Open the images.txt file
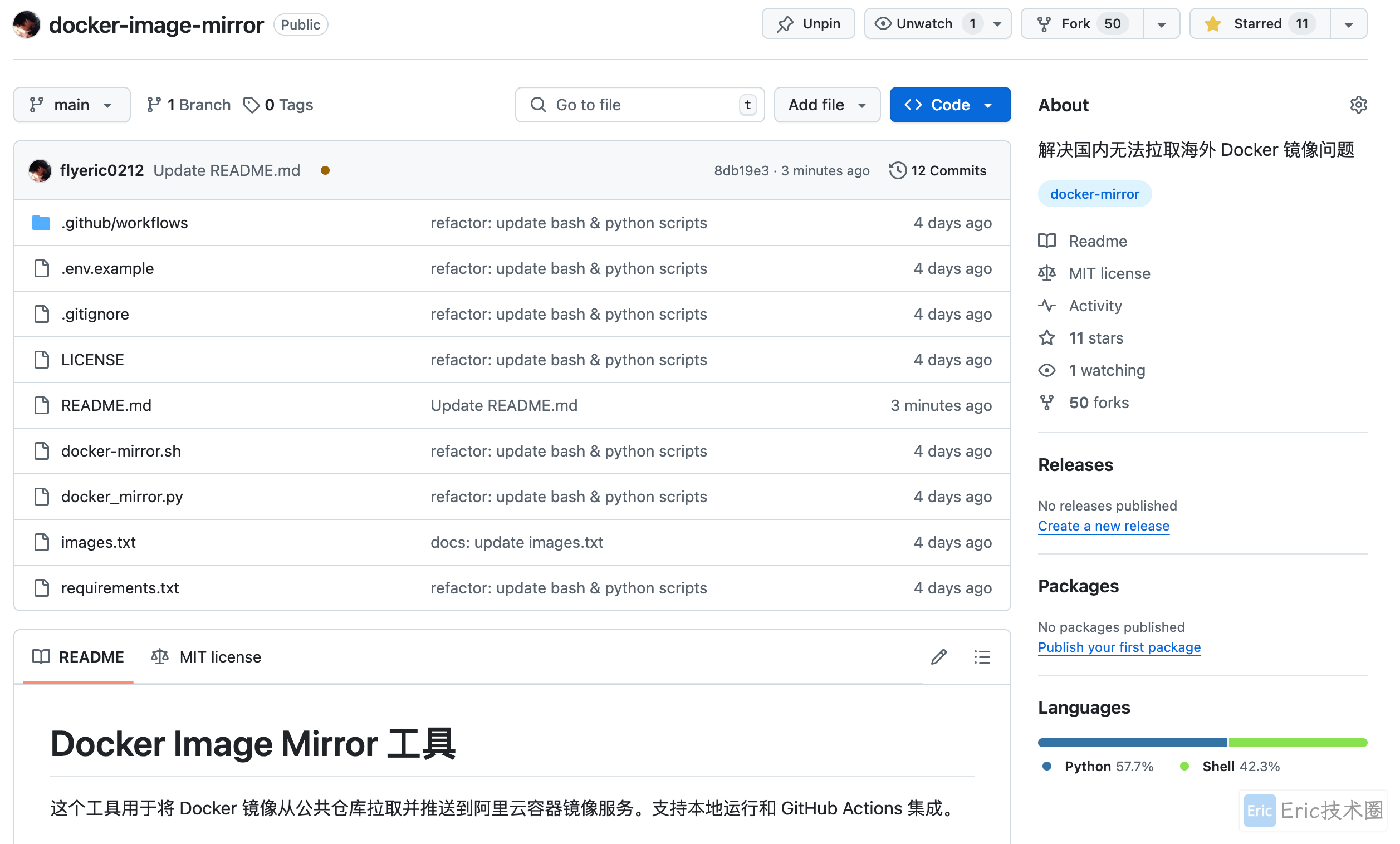The width and height of the screenshot is (1400, 844). (99, 542)
